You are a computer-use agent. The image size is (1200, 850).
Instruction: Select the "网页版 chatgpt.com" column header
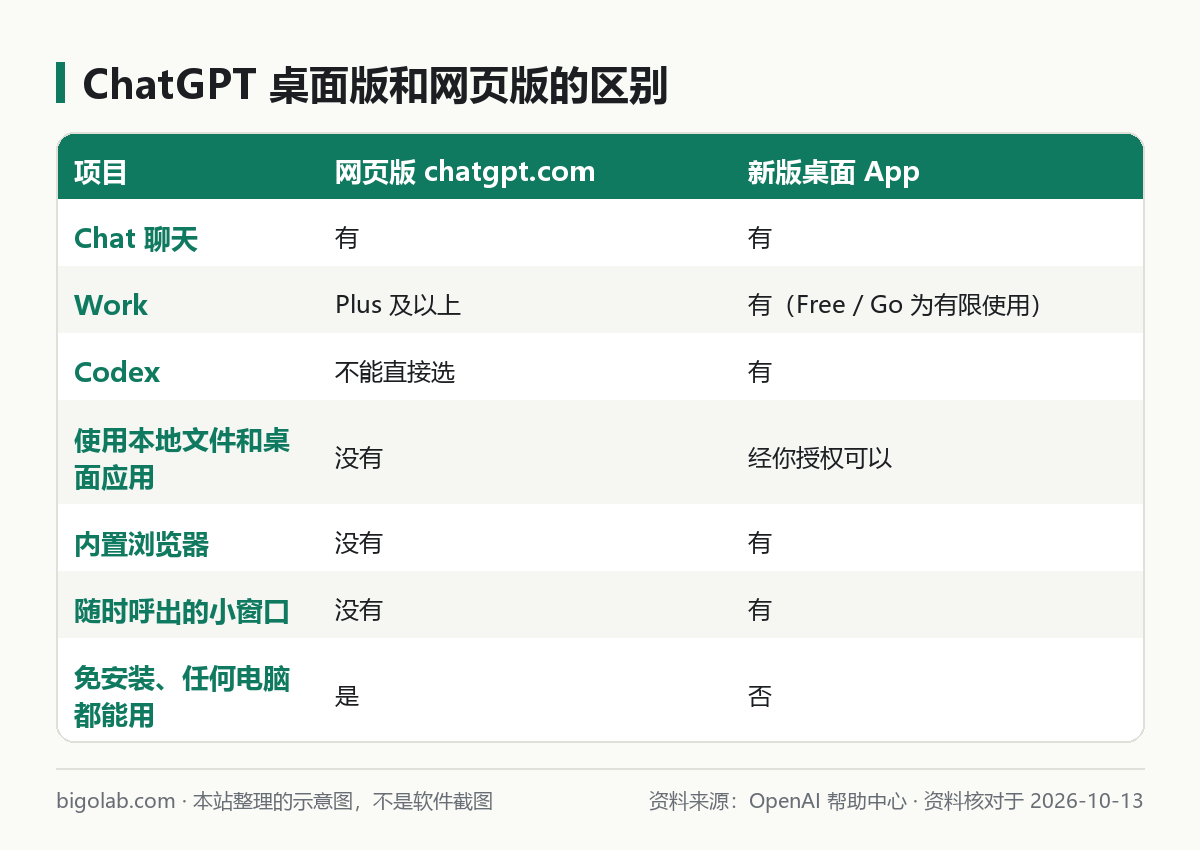pos(465,172)
